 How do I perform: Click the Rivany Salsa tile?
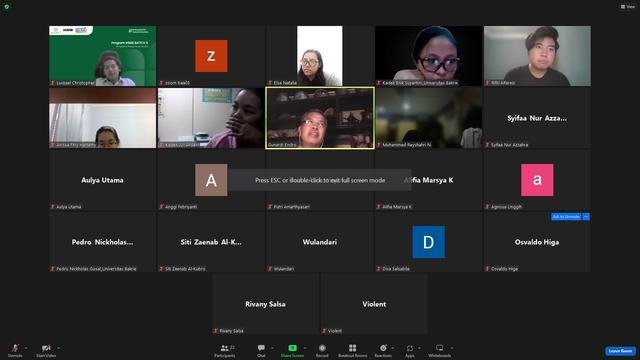tap(265, 304)
